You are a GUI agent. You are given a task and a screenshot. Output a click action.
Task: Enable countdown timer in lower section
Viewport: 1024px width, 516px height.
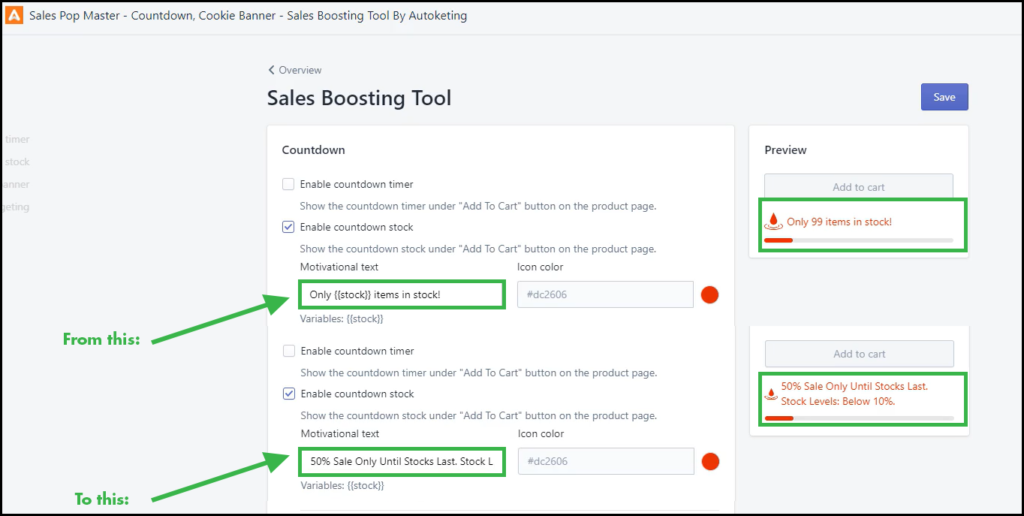click(x=289, y=351)
